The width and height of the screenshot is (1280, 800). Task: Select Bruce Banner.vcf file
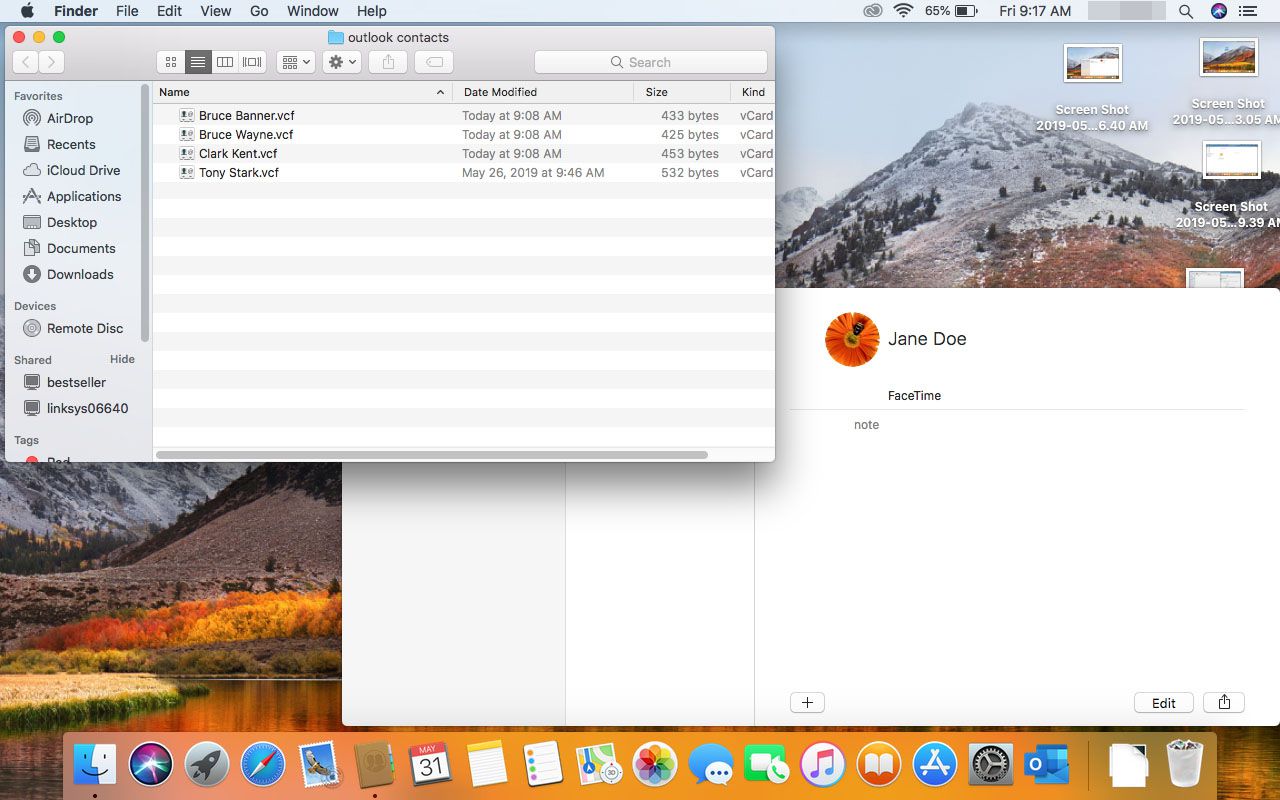(x=464, y=116)
